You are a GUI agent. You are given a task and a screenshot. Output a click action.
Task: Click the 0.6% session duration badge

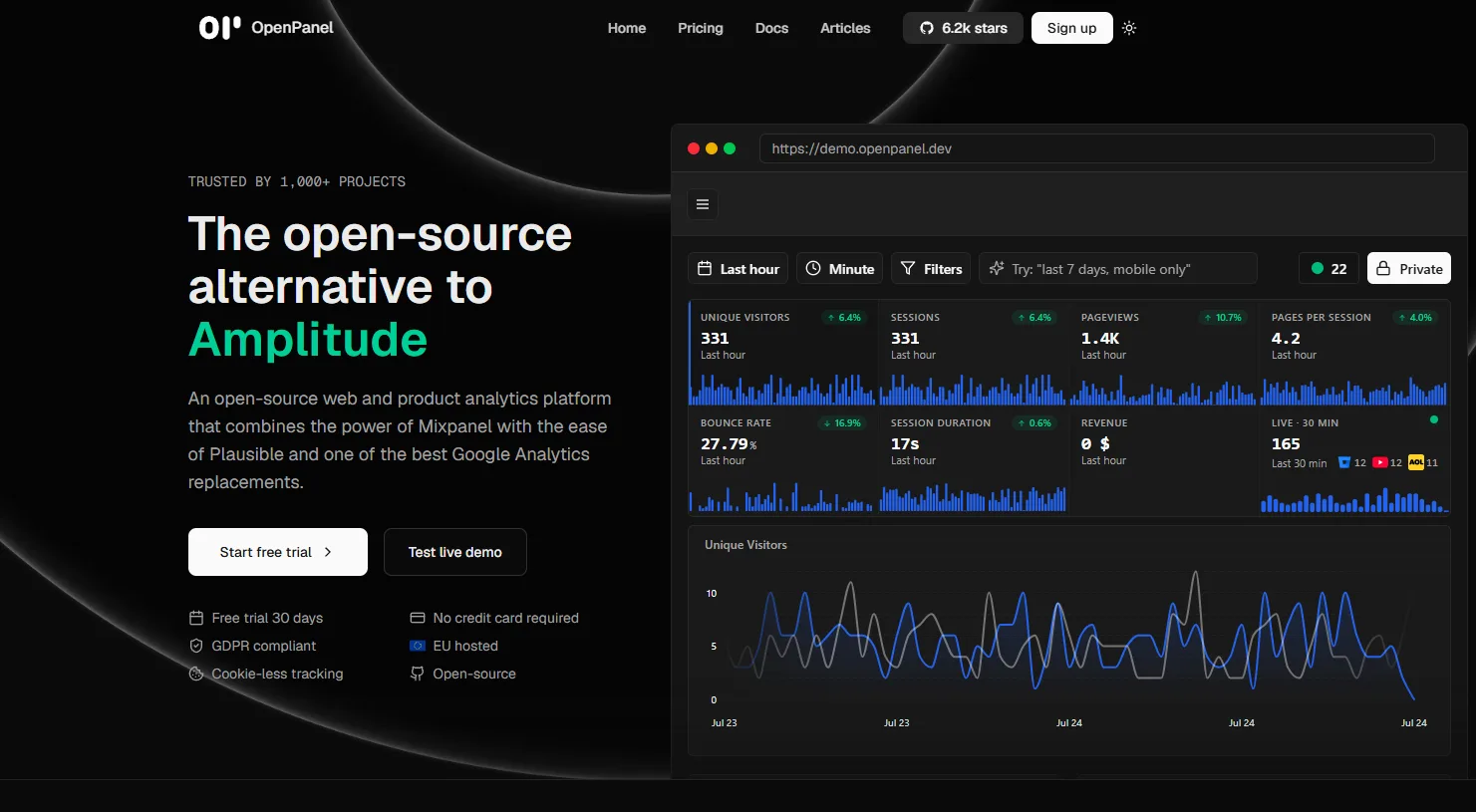pyautogui.click(x=1035, y=423)
